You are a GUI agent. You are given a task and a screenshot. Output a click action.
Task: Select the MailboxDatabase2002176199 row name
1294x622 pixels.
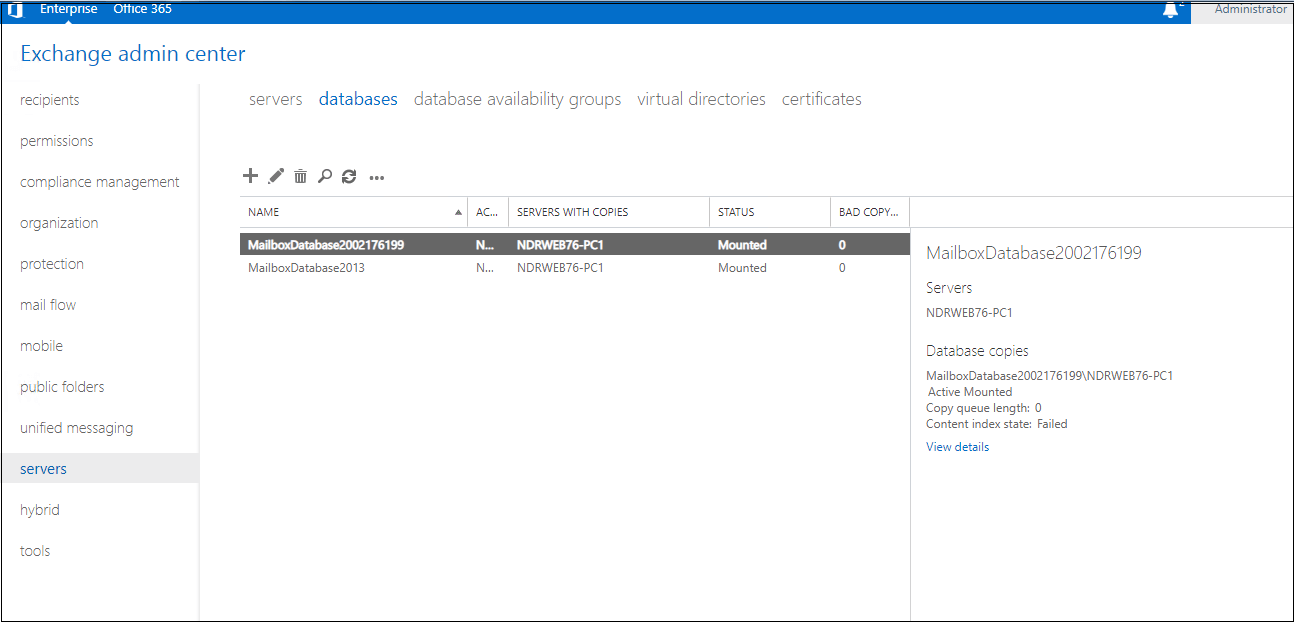click(326, 245)
